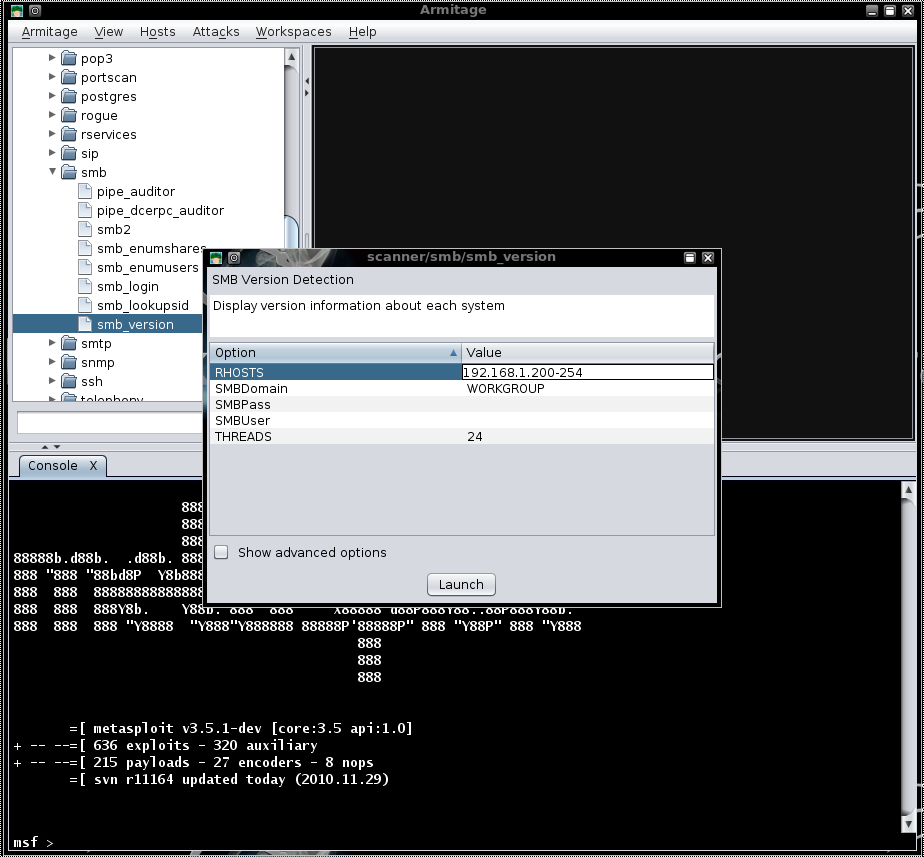Expand the sip tree node
This screenshot has width=924, height=857.
pos(52,153)
